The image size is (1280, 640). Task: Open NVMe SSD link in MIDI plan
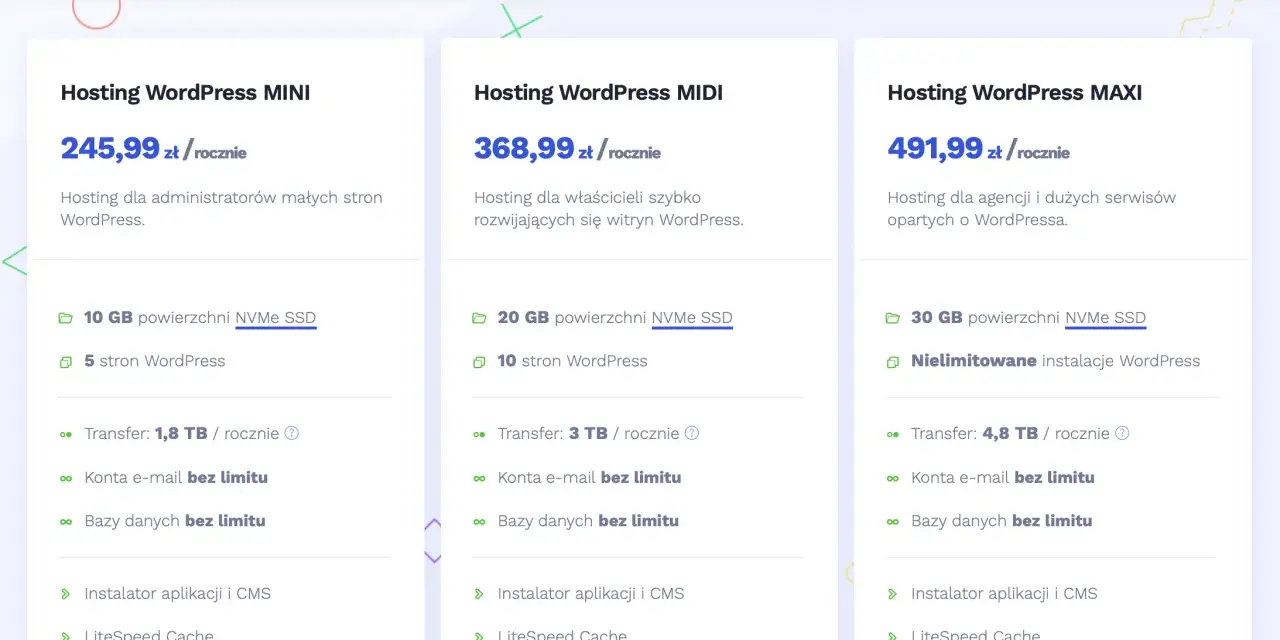pos(692,318)
